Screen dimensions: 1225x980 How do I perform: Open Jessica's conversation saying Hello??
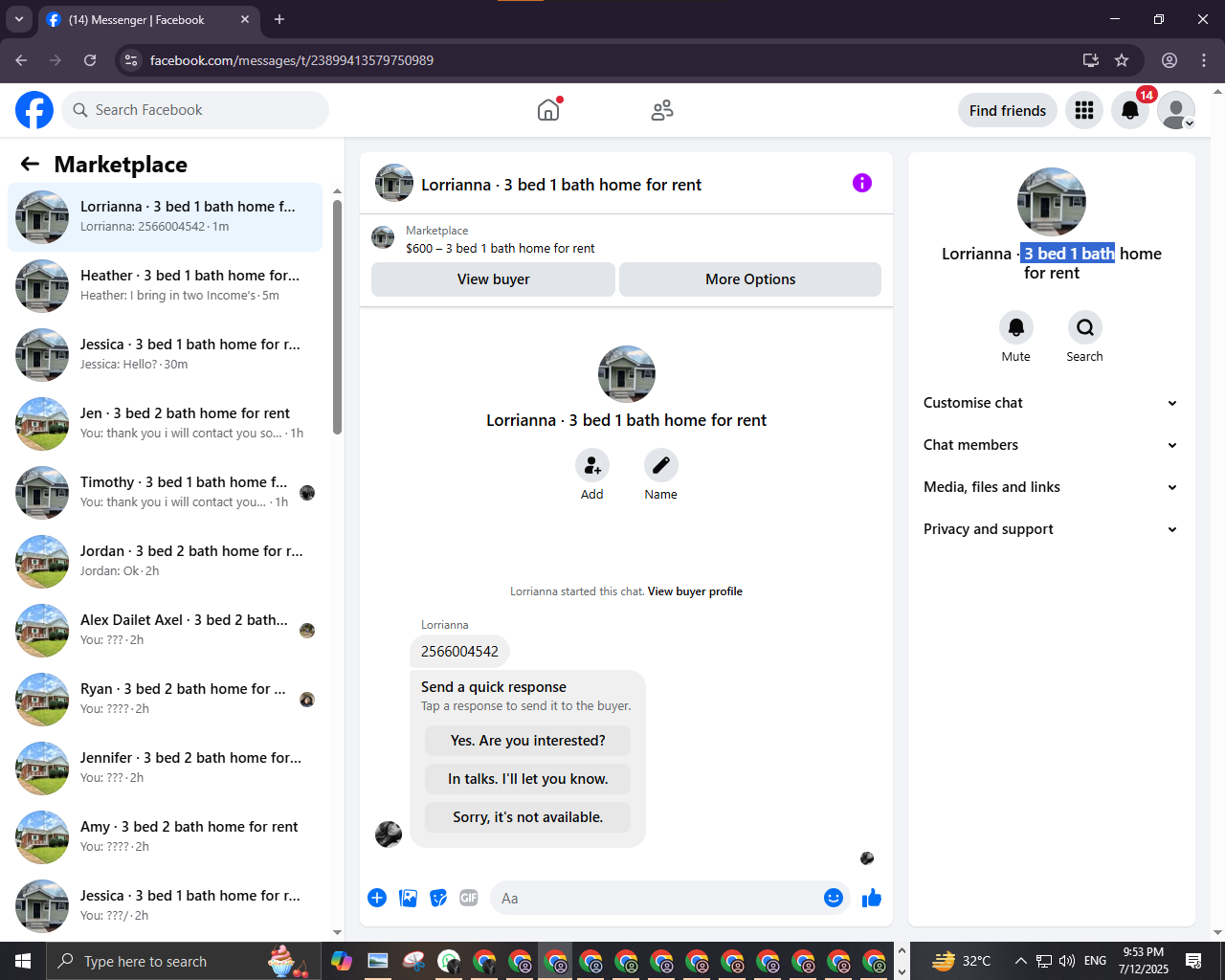(165, 355)
